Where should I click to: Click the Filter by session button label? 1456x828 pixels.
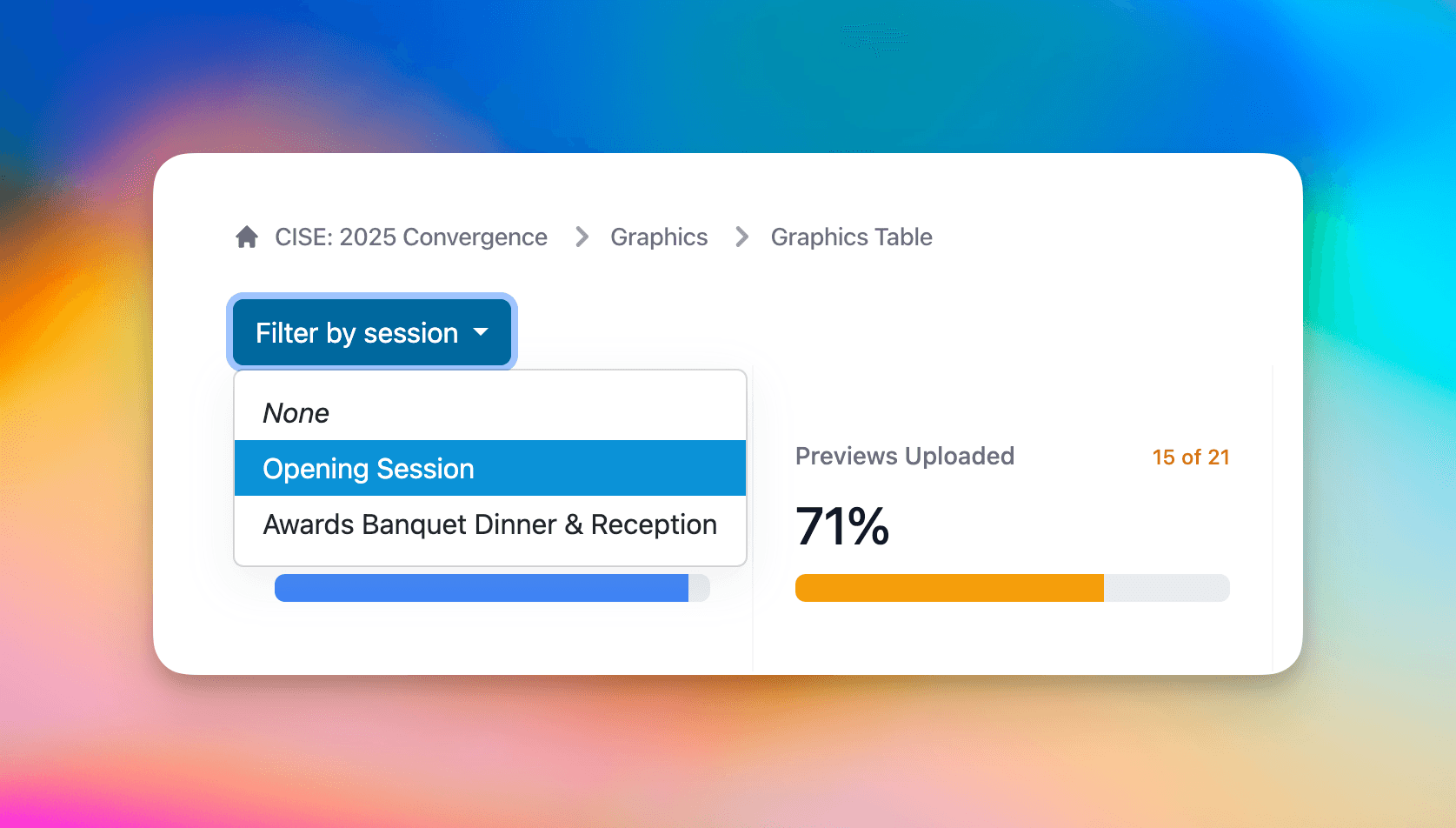pos(356,333)
